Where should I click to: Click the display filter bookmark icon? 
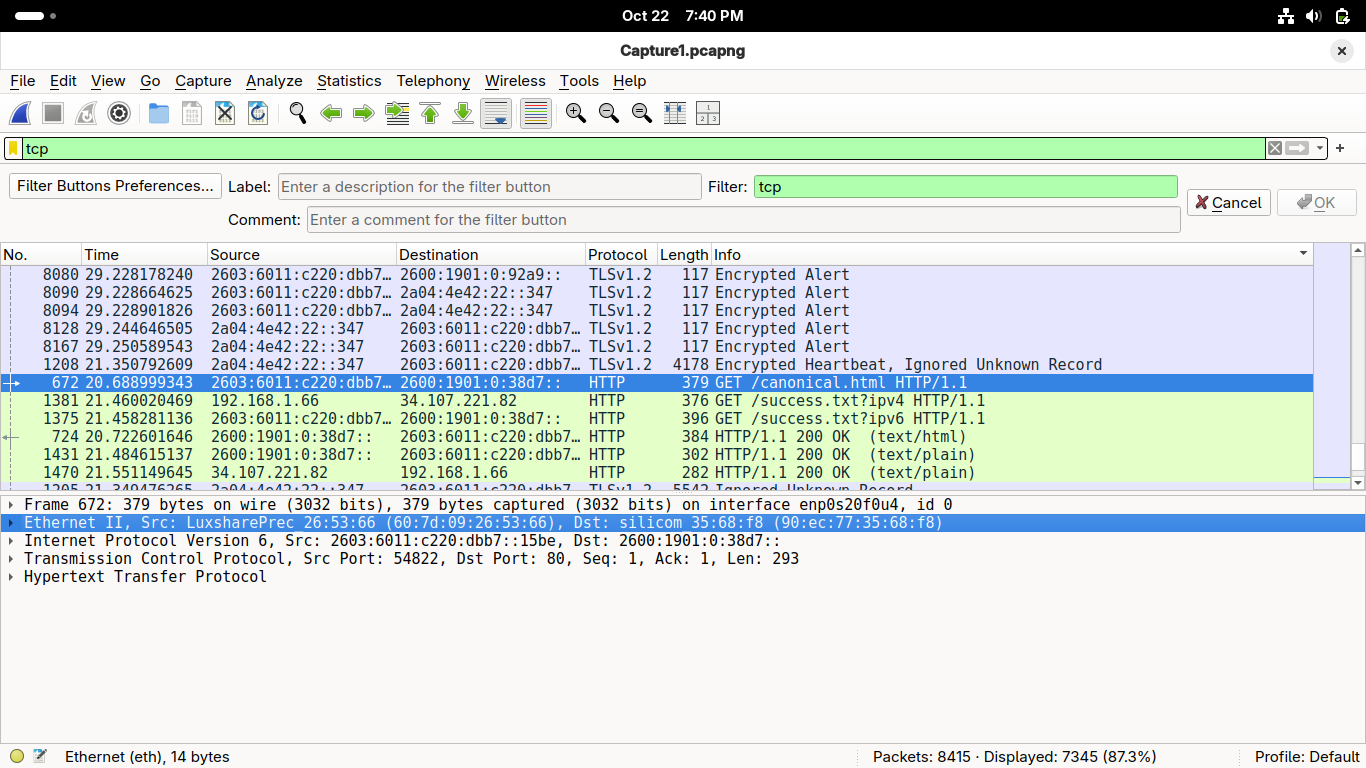coord(13,149)
